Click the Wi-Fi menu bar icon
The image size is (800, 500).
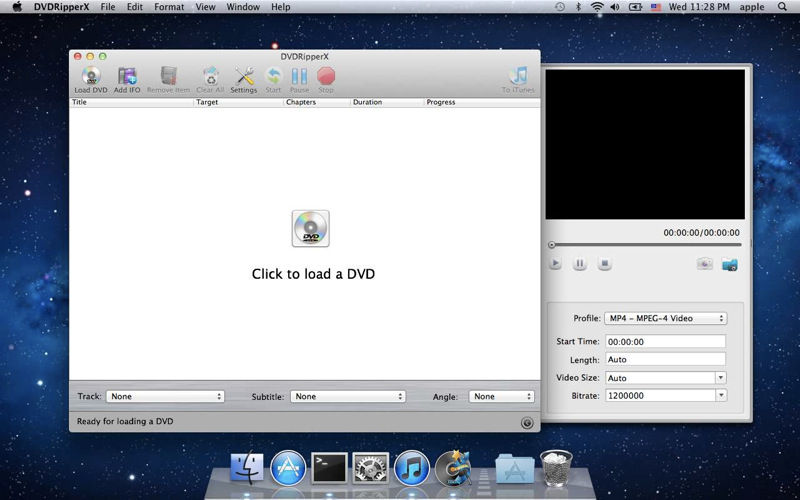[596, 7]
